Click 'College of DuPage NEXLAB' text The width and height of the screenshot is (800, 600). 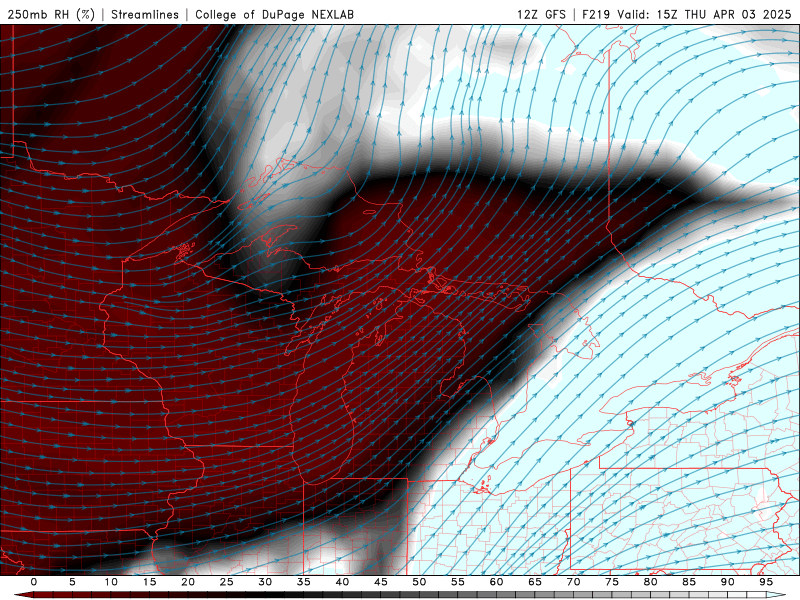point(274,14)
